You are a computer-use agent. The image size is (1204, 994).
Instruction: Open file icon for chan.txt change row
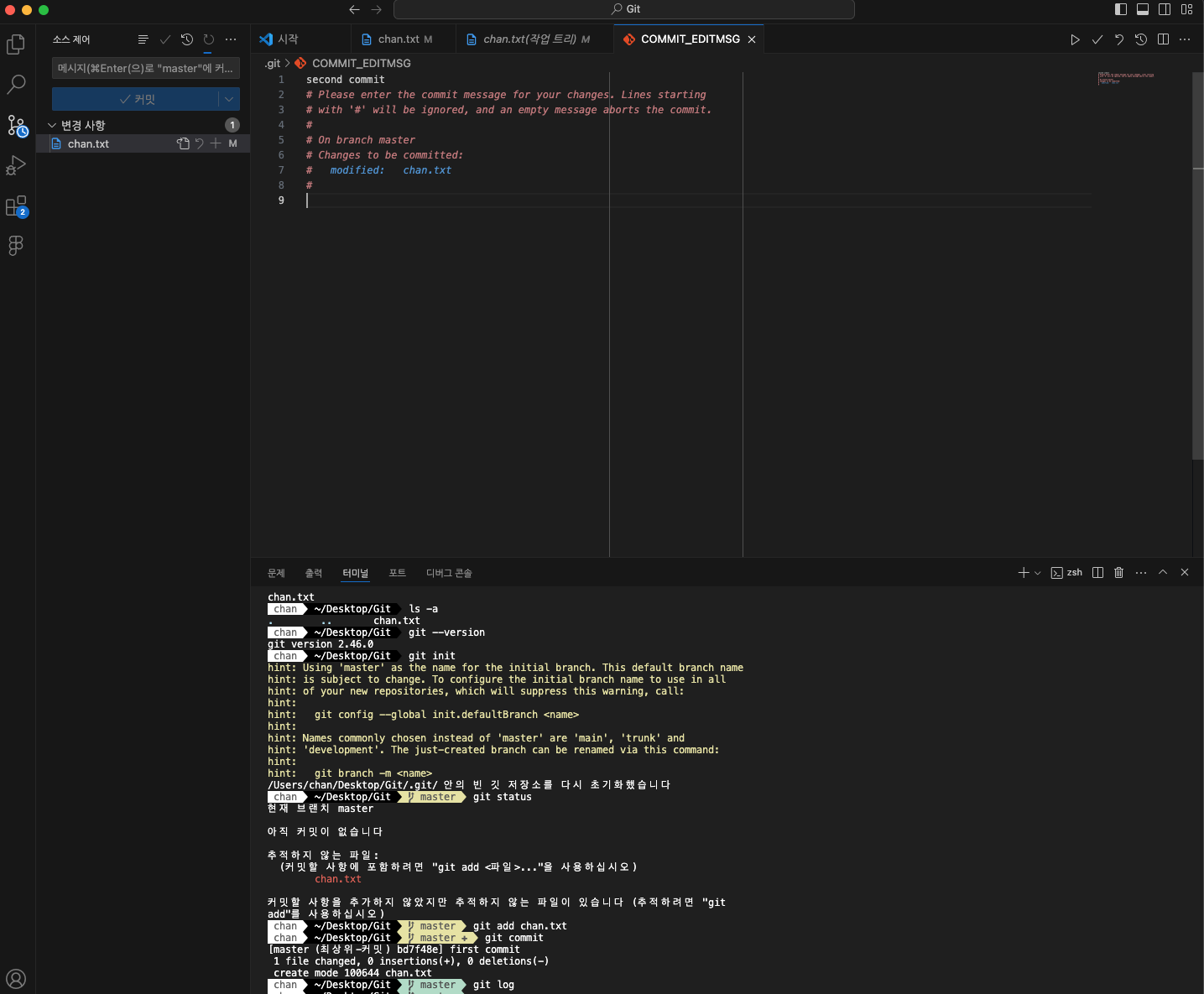pyautogui.click(x=183, y=143)
